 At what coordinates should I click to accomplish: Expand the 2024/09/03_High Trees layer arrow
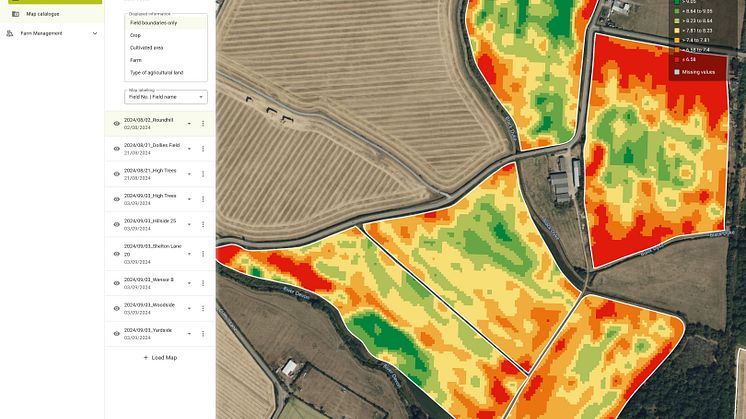point(189,199)
